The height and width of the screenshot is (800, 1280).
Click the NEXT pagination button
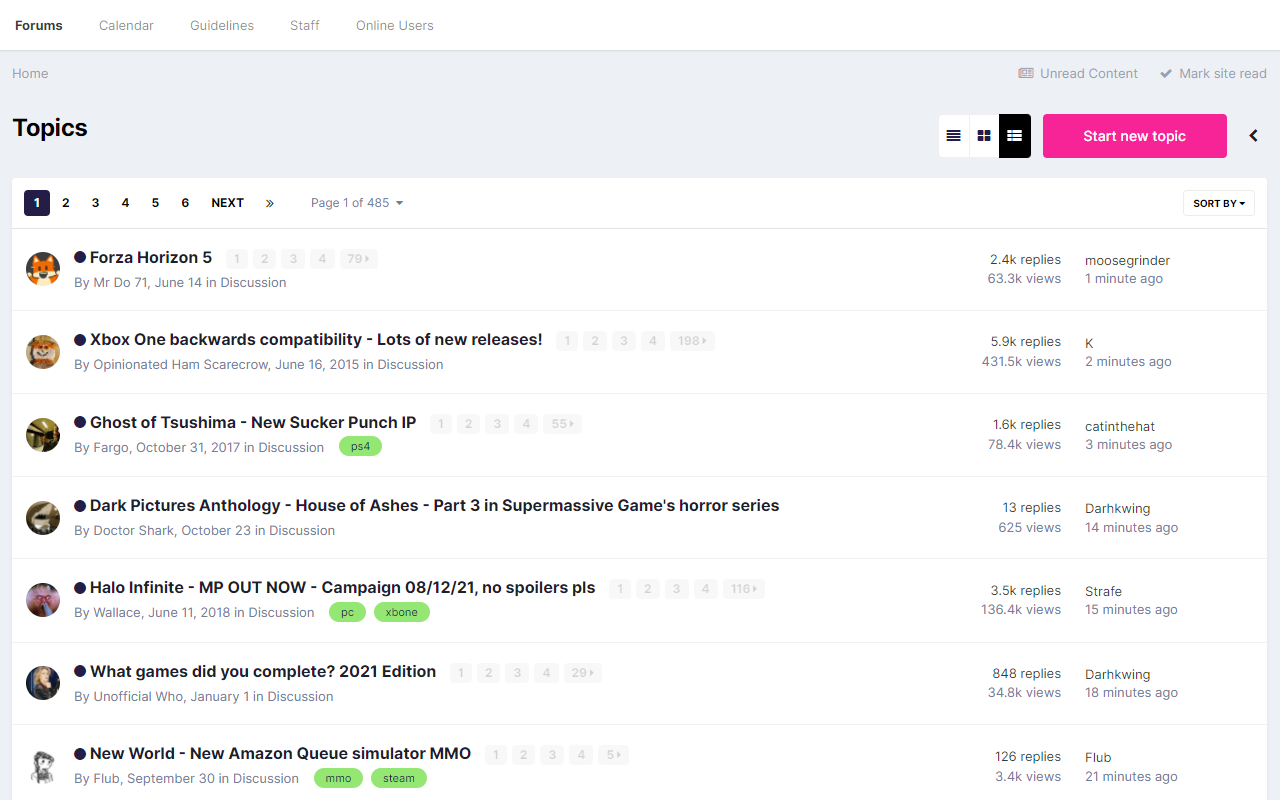click(228, 203)
